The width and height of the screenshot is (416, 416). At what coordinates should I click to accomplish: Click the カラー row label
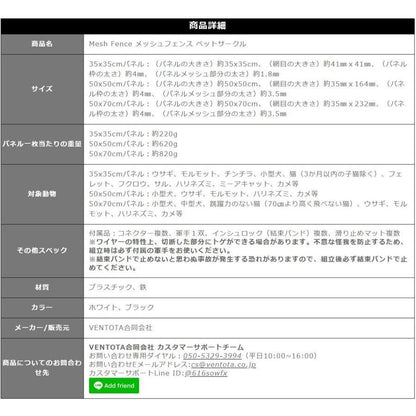pyautogui.click(x=42, y=307)
